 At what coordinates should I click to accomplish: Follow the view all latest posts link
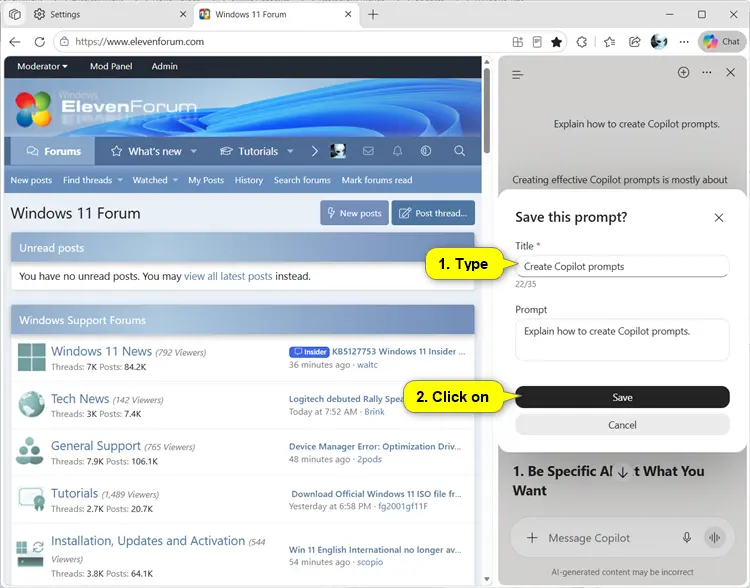click(228, 276)
